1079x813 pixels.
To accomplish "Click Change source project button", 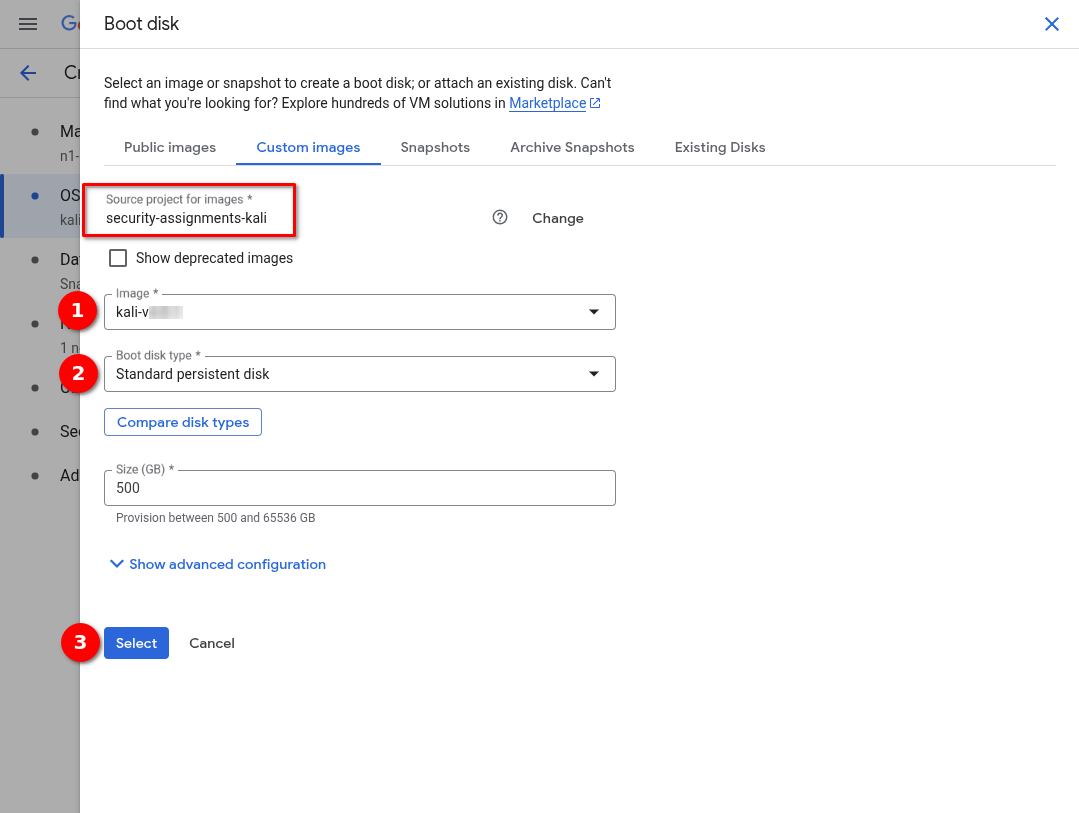I will pos(557,218).
